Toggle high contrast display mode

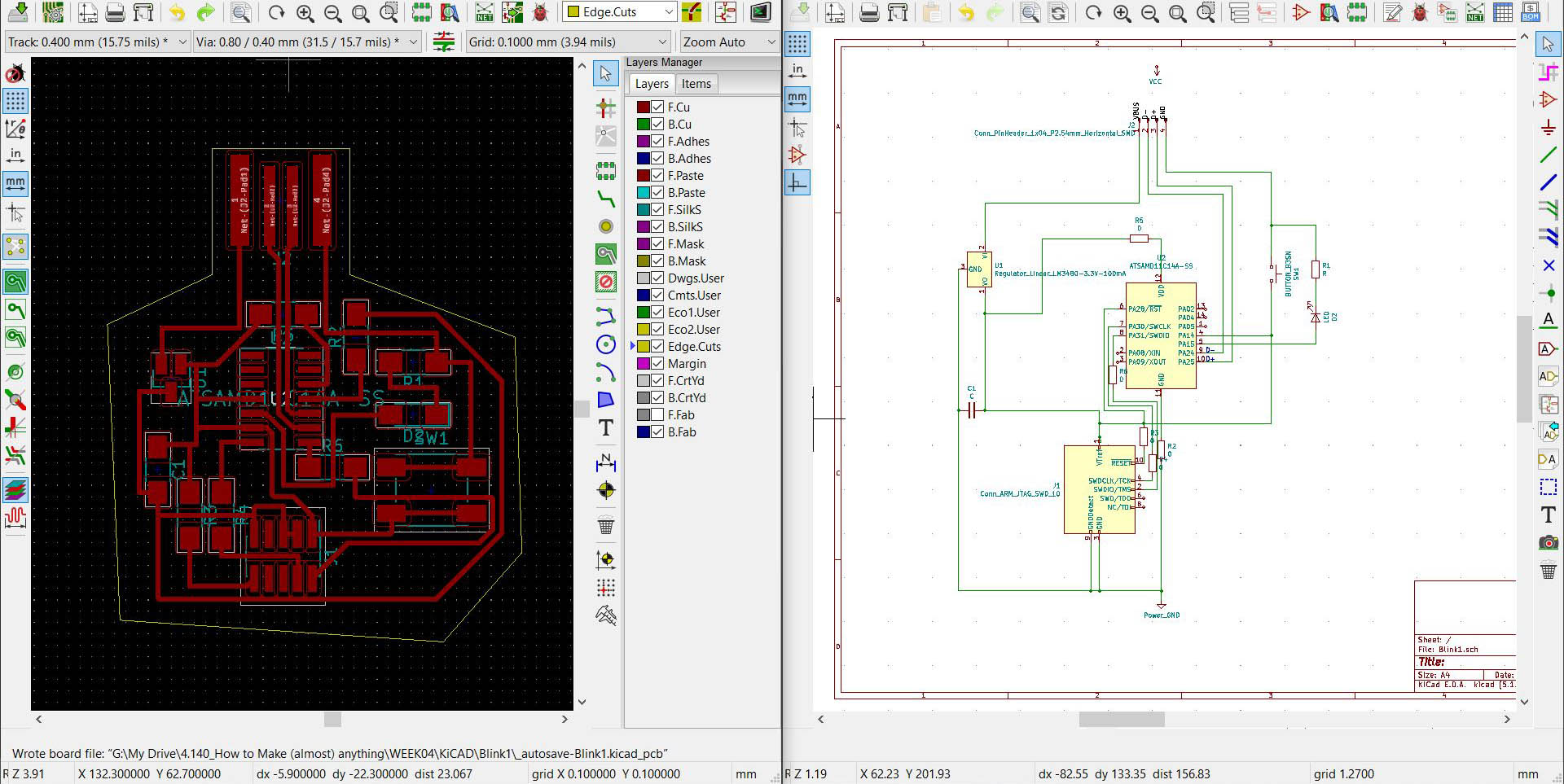[15, 489]
